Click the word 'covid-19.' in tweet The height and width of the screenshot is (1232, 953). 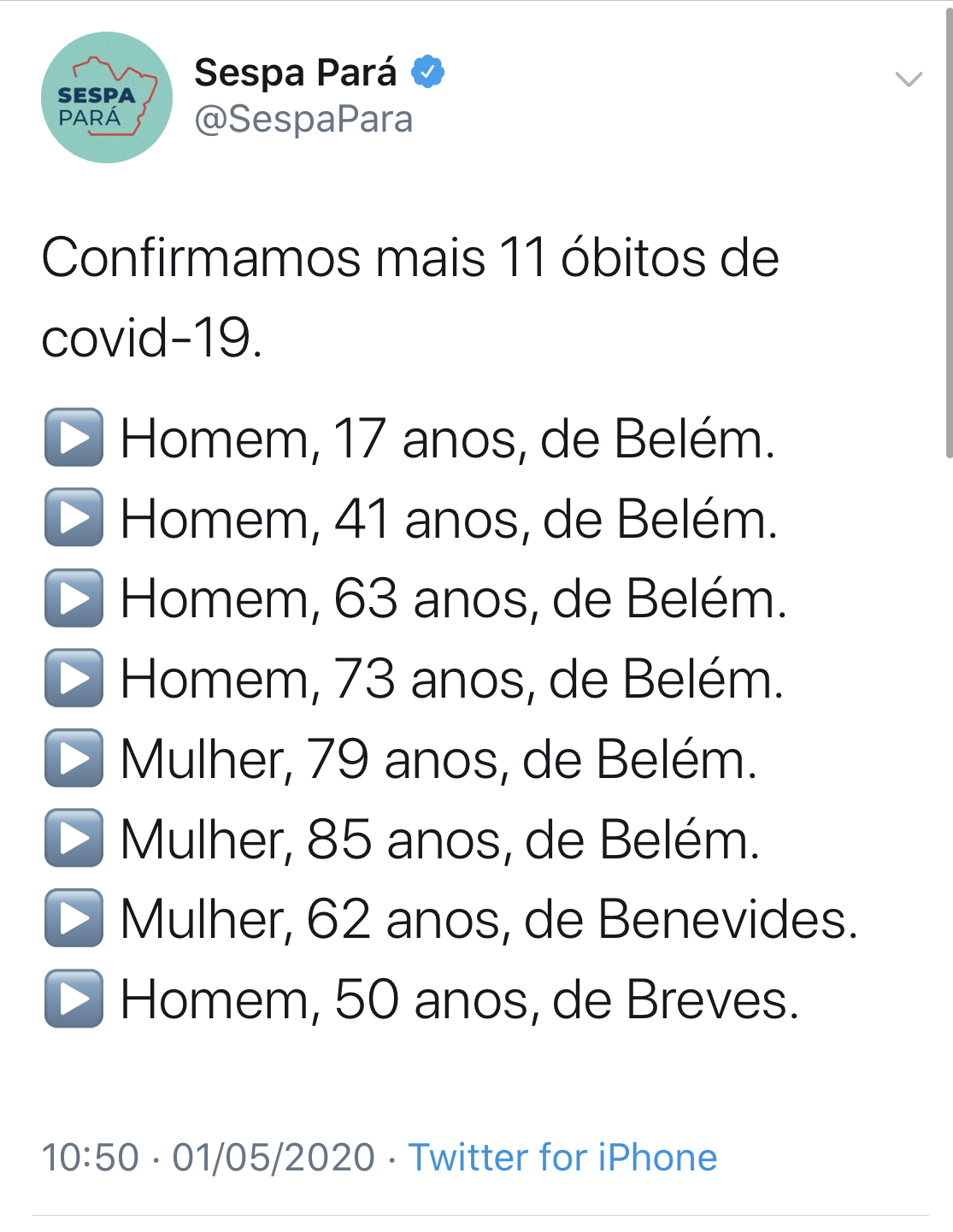pyautogui.click(x=152, y=338)
